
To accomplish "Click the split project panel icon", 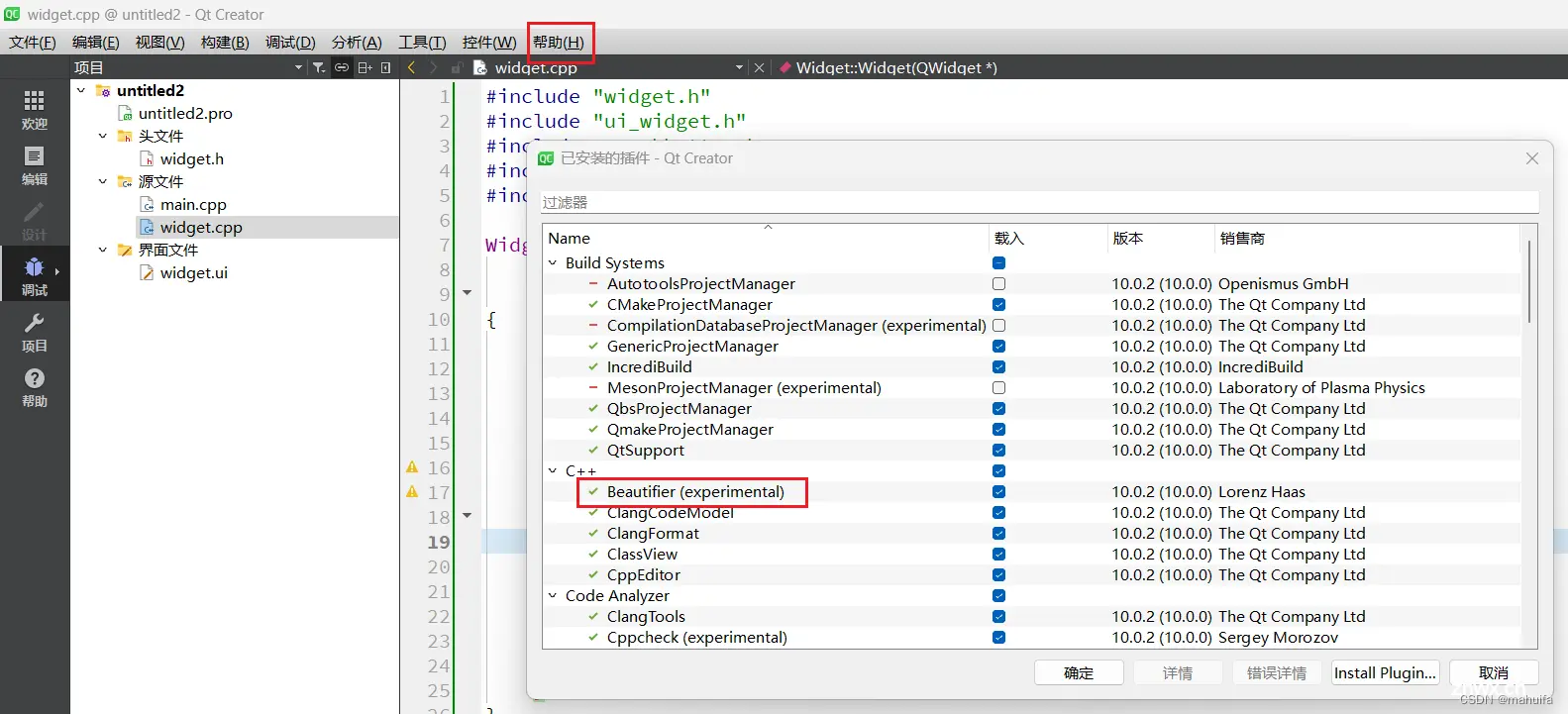I will pyautogui.click(x=365, y=67).
